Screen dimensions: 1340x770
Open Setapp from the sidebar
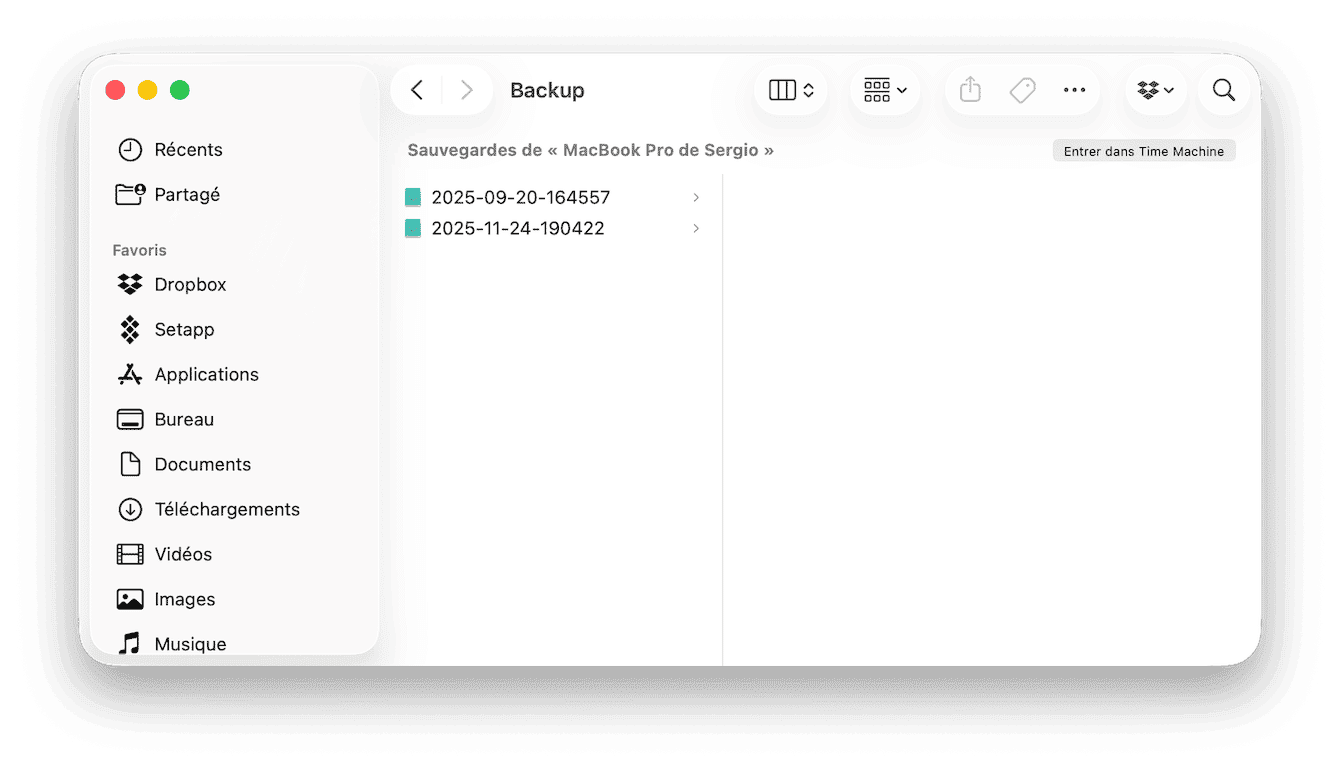point(184,330)
